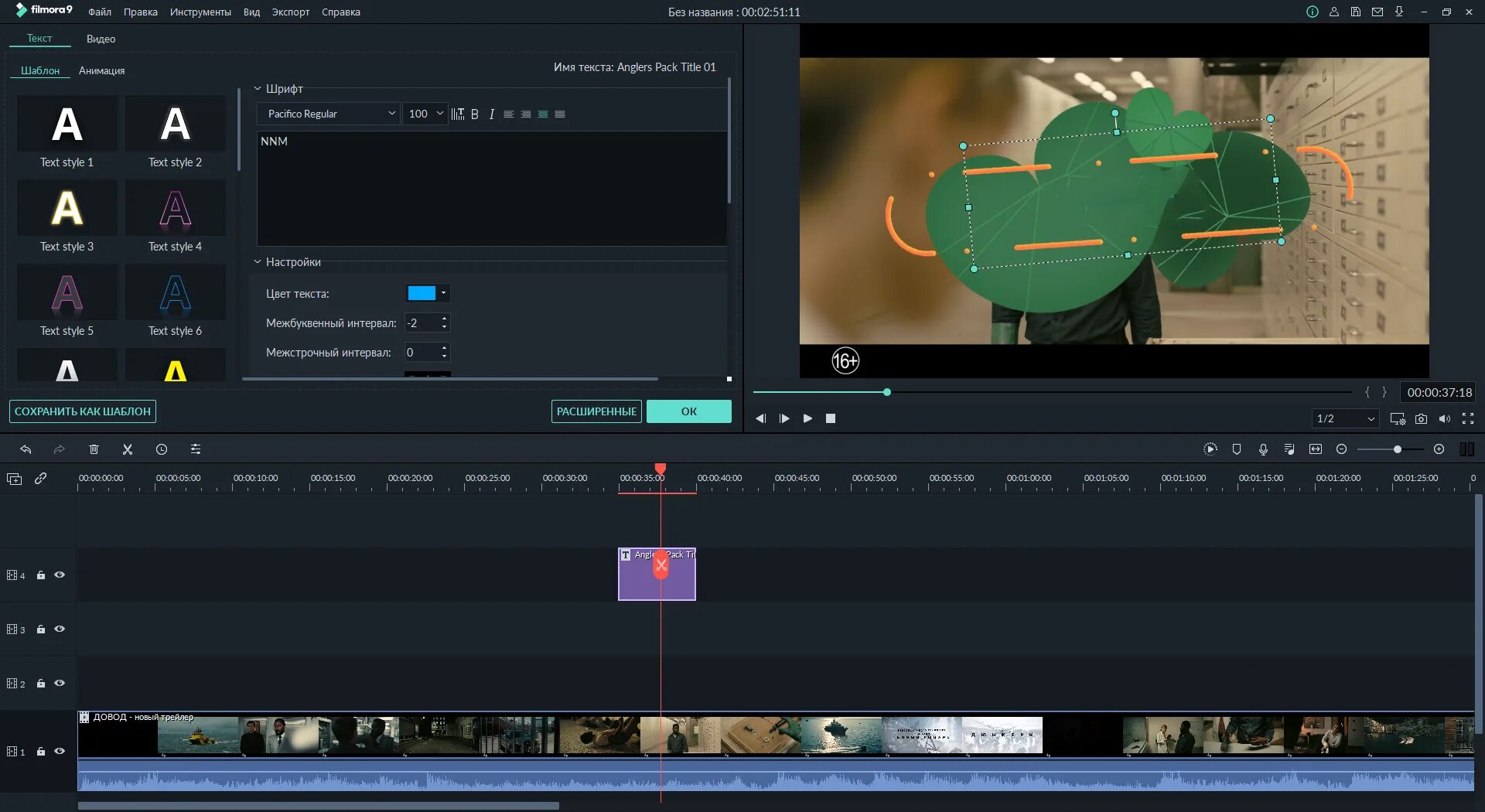Open the Справка menu
Viewport: 1485px width, 812px height.
click(341, 12)
